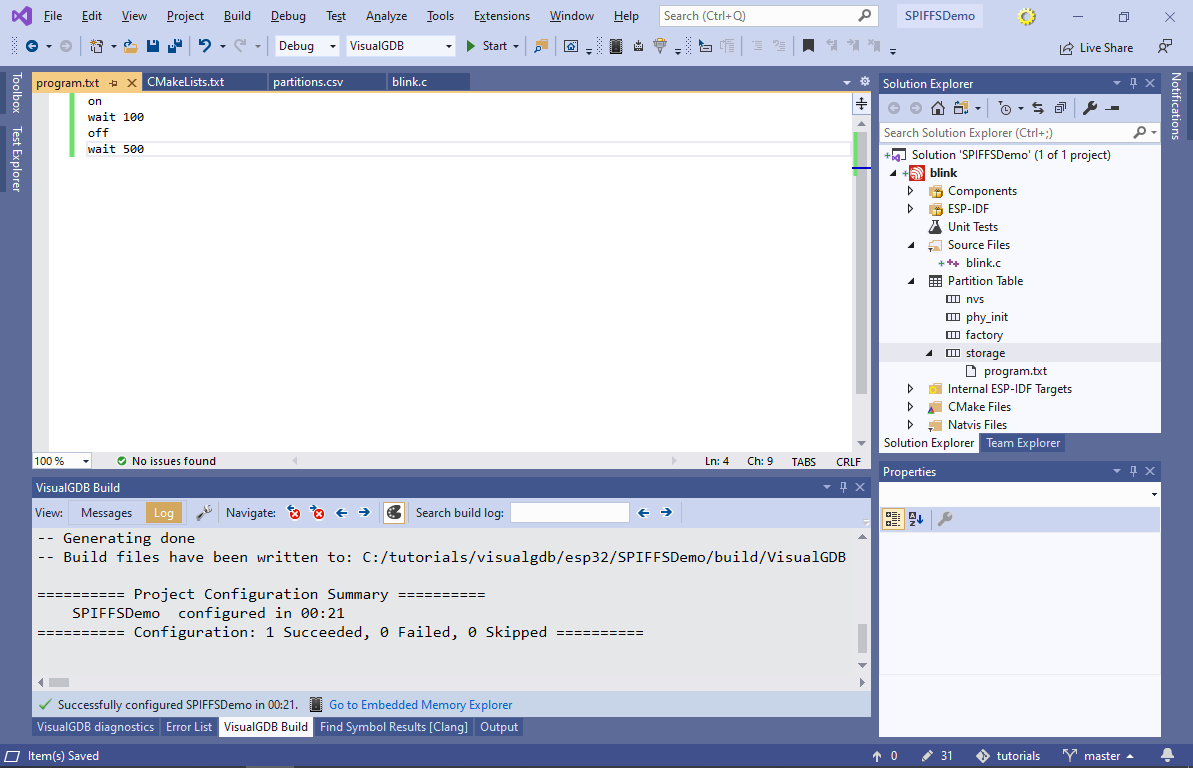Click in the Search build log field
Image resolution: width=1193 pixels, height=768 pixels.
[569, 513]
